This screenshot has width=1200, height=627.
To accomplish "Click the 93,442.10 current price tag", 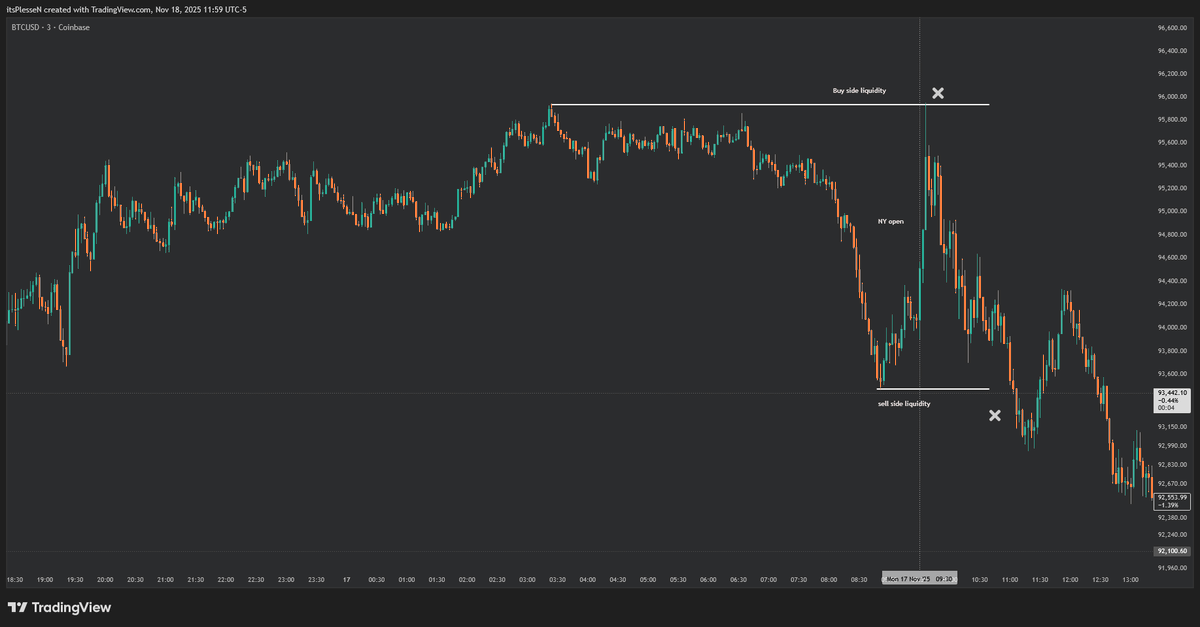I will click(x=1172, y=400).
